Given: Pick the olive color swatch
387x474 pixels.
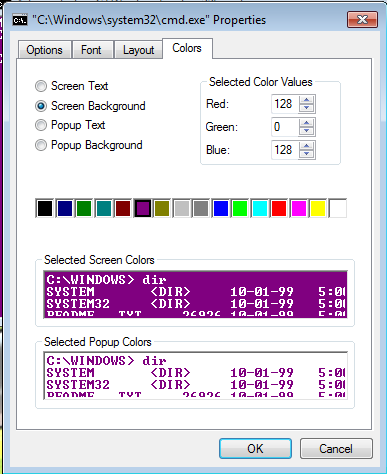Looking at the screenshot, I should pos(162,208).
